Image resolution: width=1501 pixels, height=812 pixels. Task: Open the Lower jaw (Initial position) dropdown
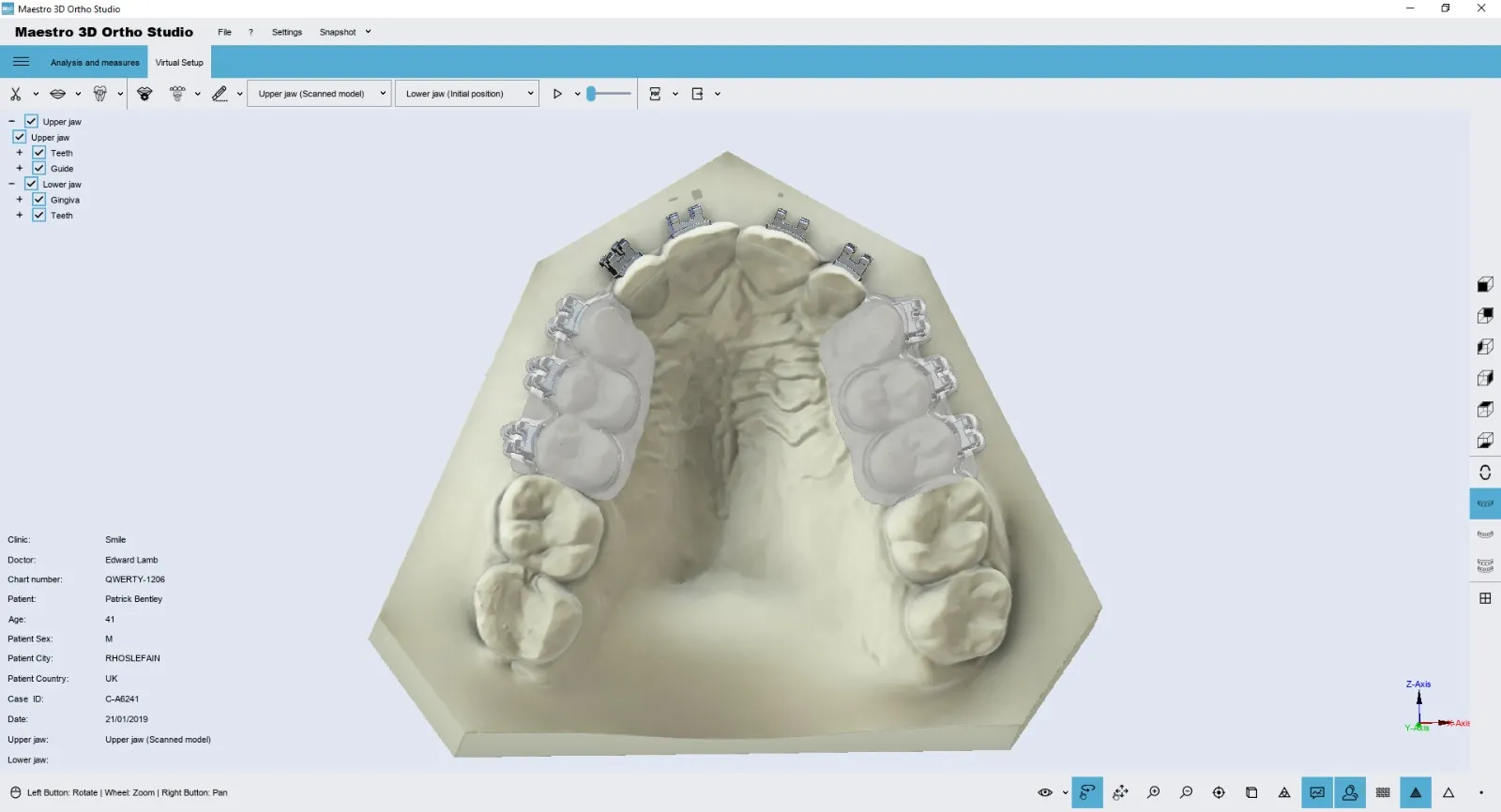click(x=467, y=94)
